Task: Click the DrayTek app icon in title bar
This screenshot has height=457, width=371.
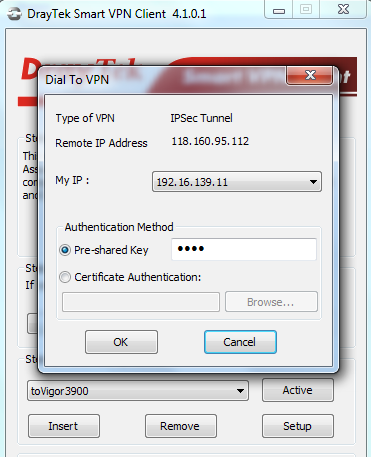Action: click(14, 14)
